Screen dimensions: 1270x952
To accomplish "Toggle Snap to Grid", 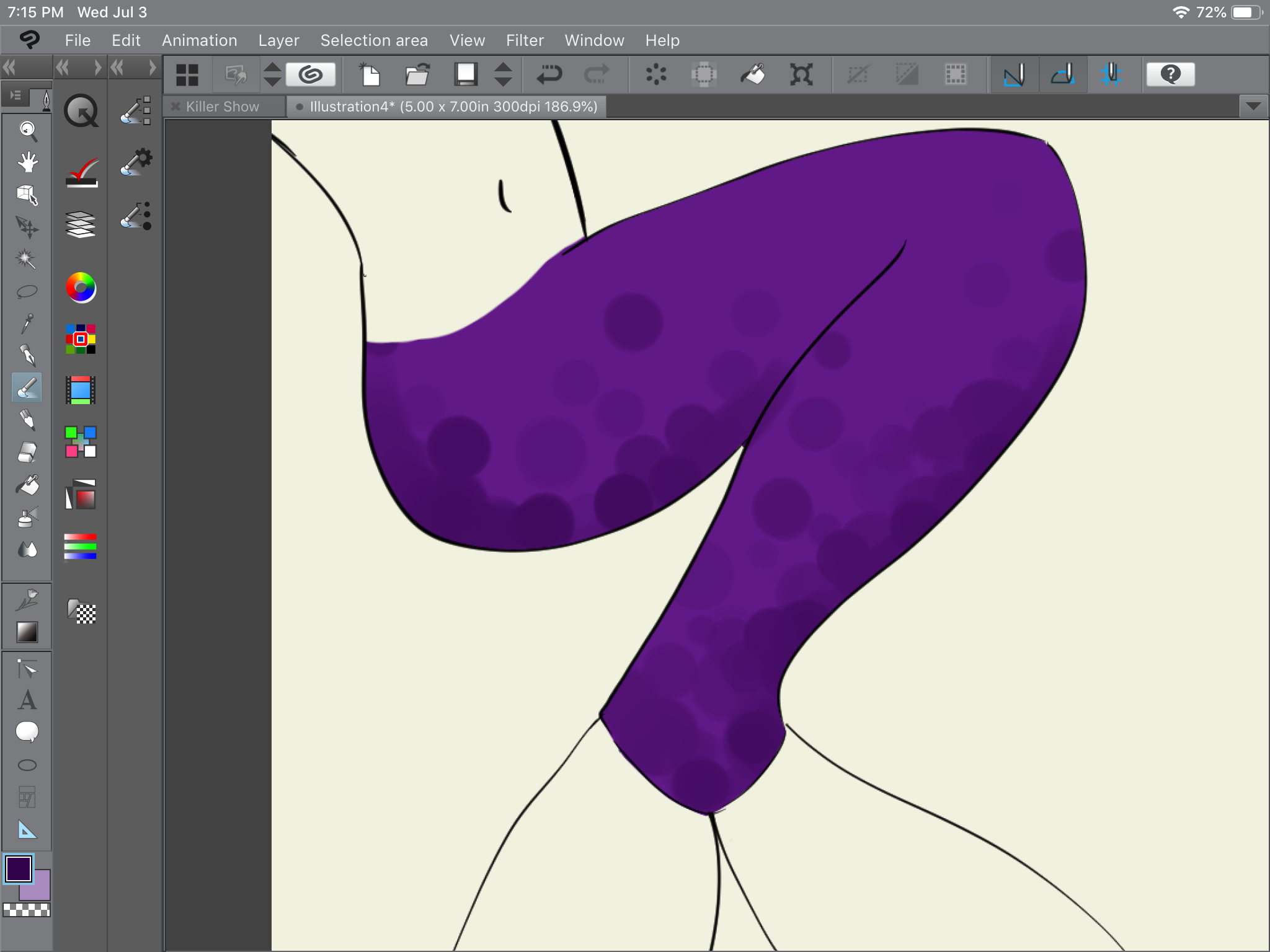I will (1111, 75).
